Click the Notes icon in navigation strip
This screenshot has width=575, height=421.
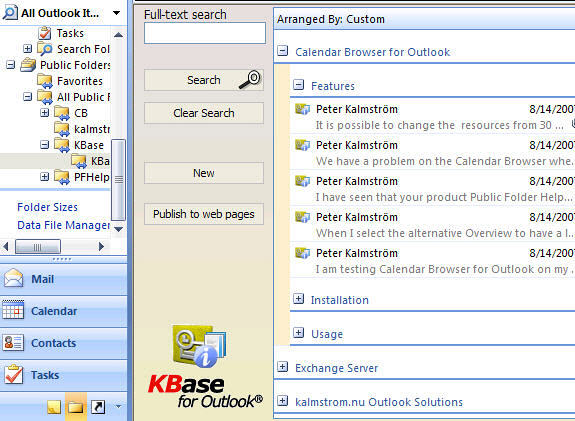54,407
